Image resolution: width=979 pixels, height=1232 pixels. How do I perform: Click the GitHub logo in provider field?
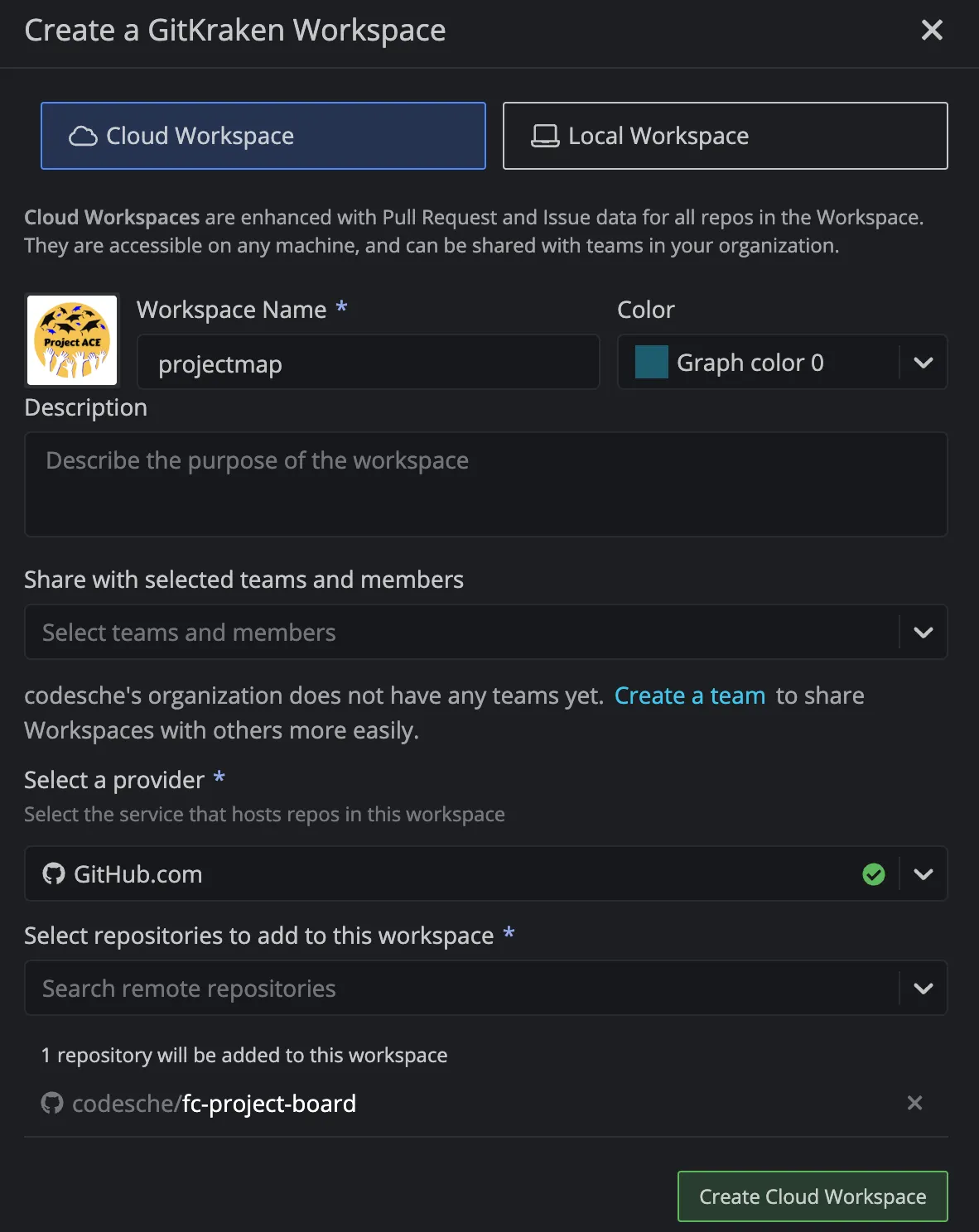(x=54, y=874)
